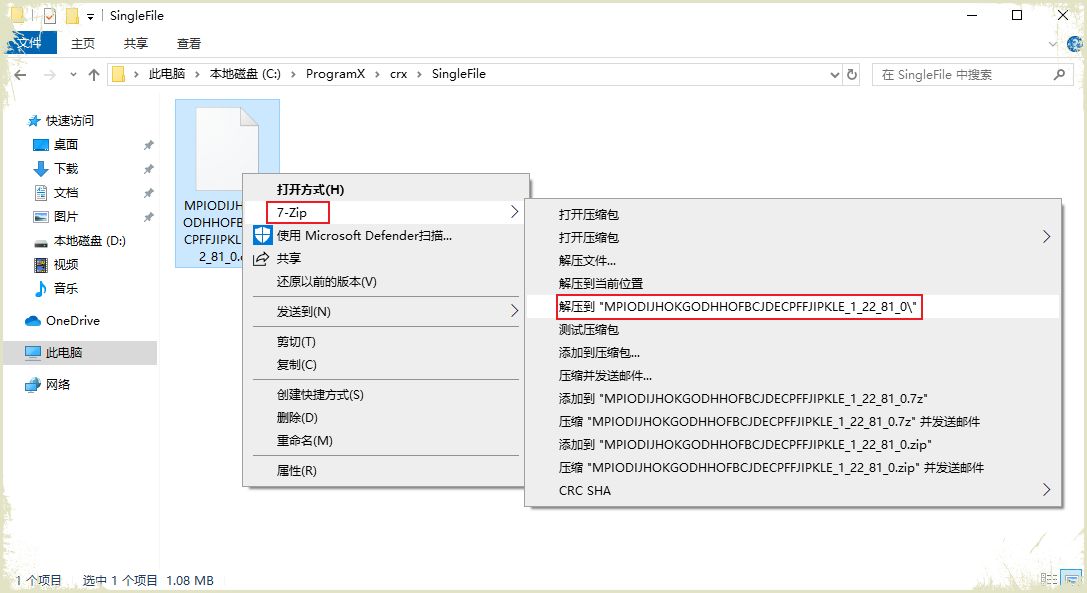Scan with Microsoft Defender from the context menu
The width and height of the screenshot is (1087, 593).
364,236
